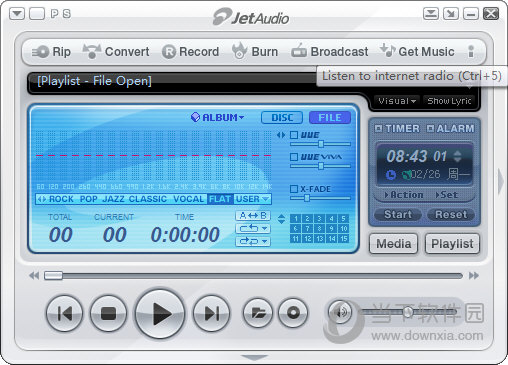Select FLAT equalizer preset

[220, 199]
